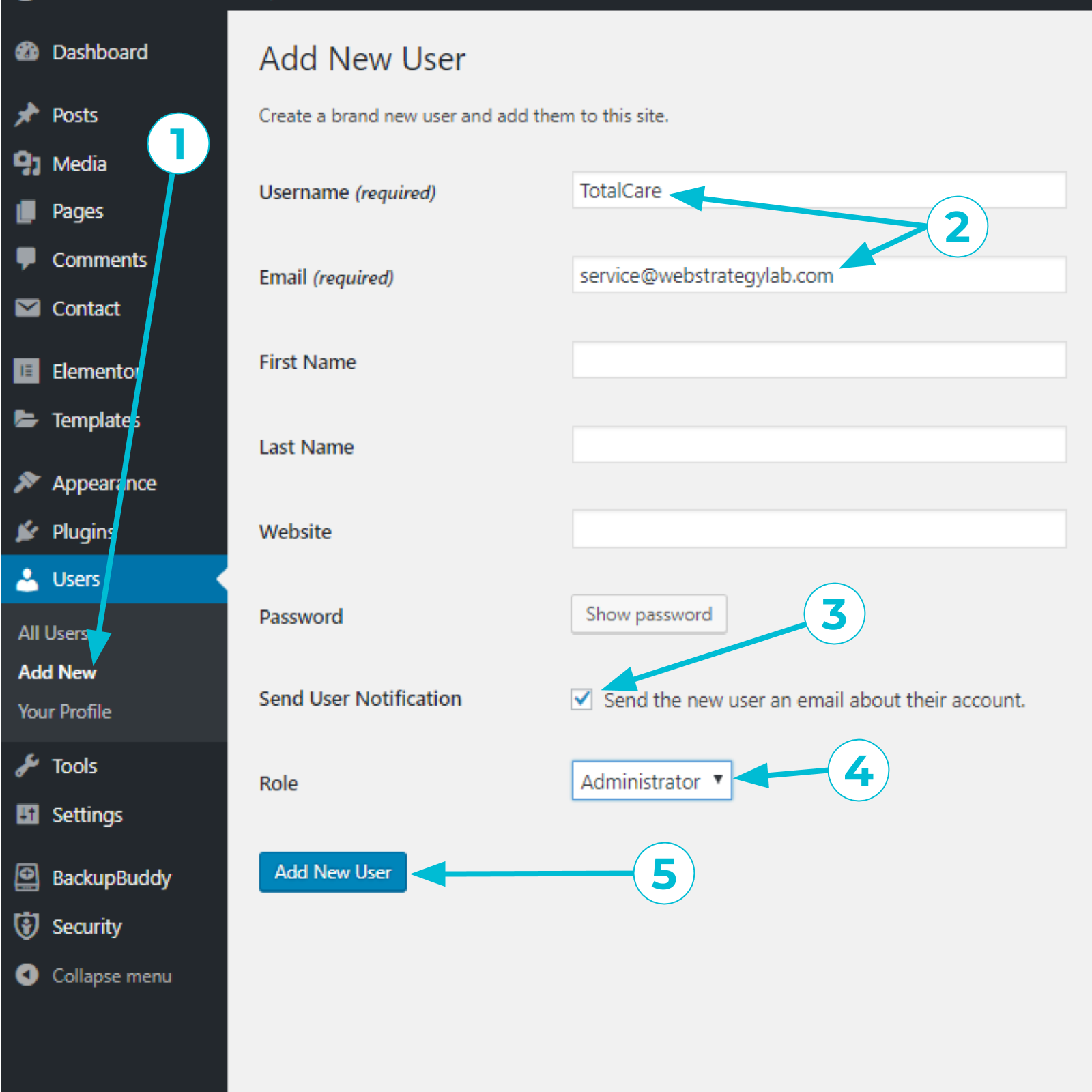Image resolution: width=1092 pixels, height=1092 pixels.
Task: Open the Contact menu item
Action: click(x=87, y=308)
